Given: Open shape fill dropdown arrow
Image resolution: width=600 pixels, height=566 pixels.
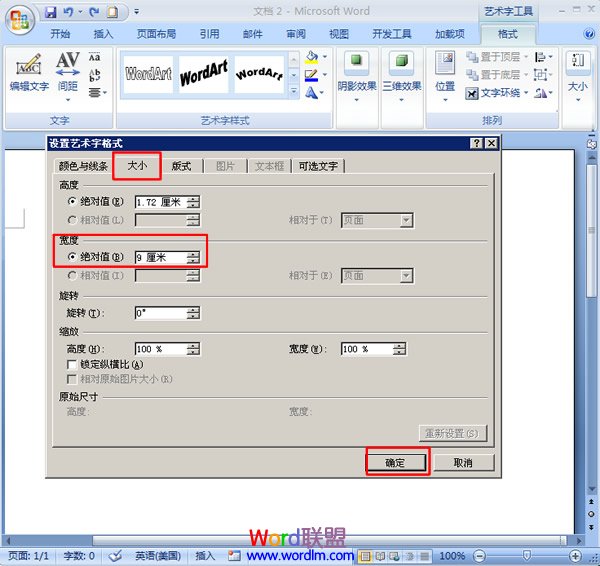Looking at the screenshot, I should [x=325, y=57].
